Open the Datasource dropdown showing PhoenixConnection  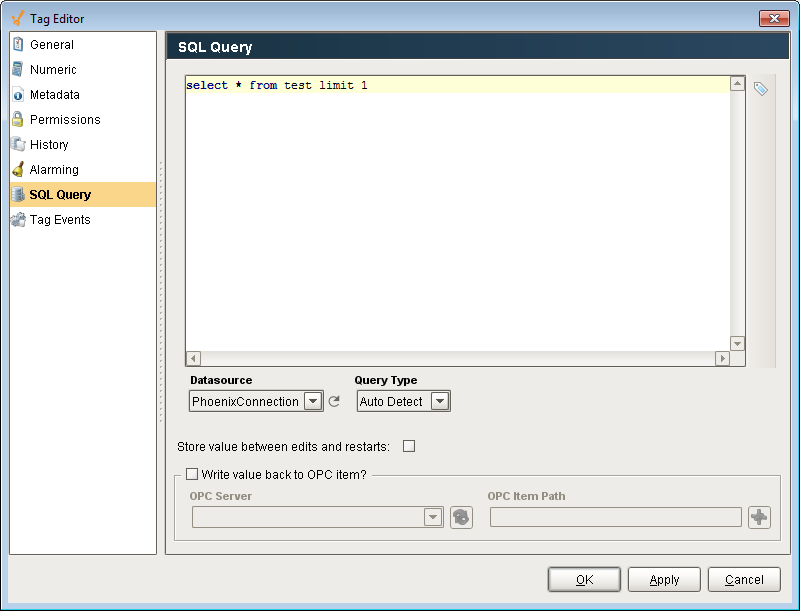point(311,400)
